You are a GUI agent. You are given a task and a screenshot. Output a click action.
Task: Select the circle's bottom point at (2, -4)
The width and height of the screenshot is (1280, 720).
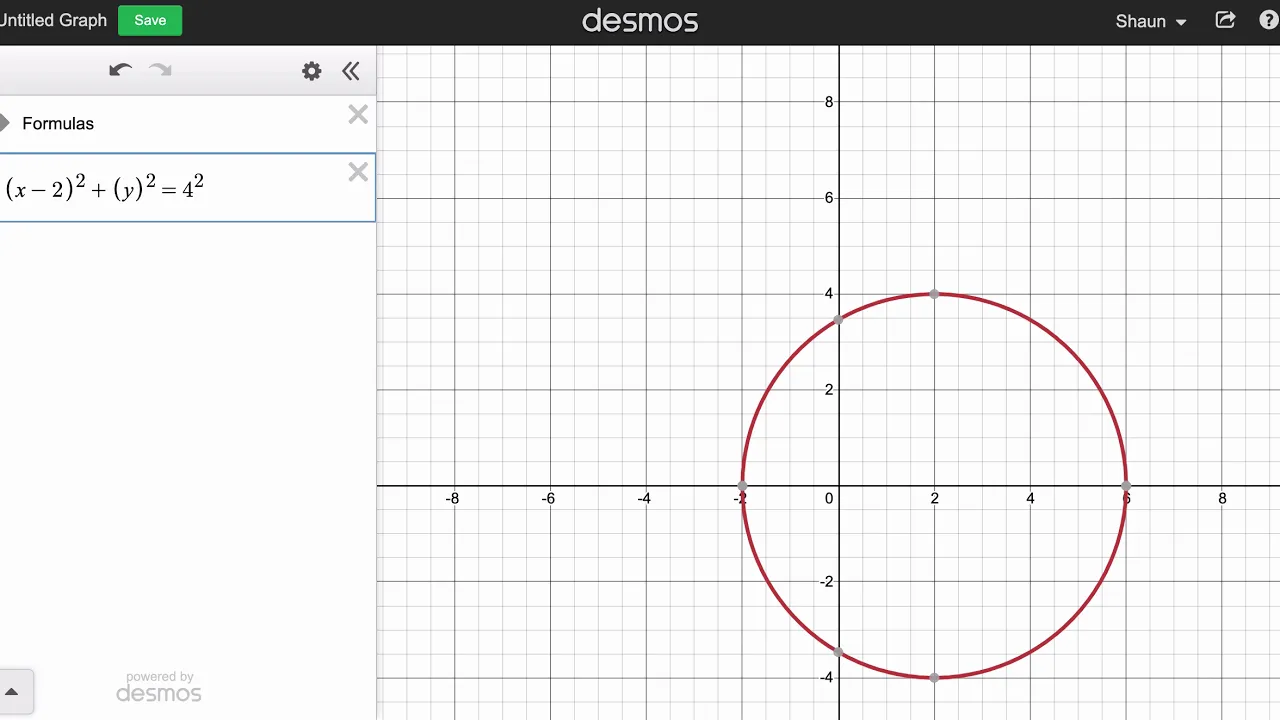click(x=934, y=677)
